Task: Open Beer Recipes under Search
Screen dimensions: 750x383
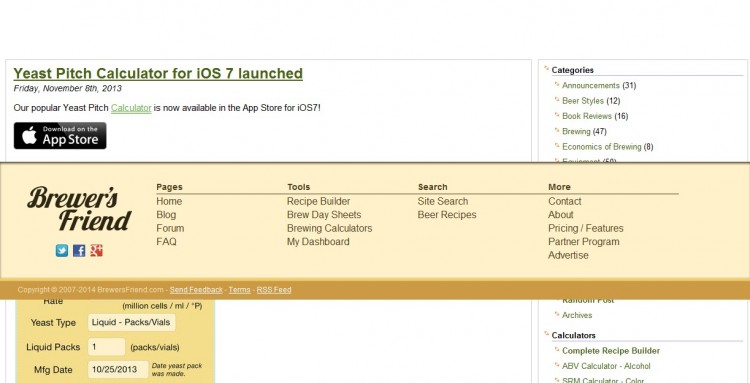Action: tap(447, 215)
